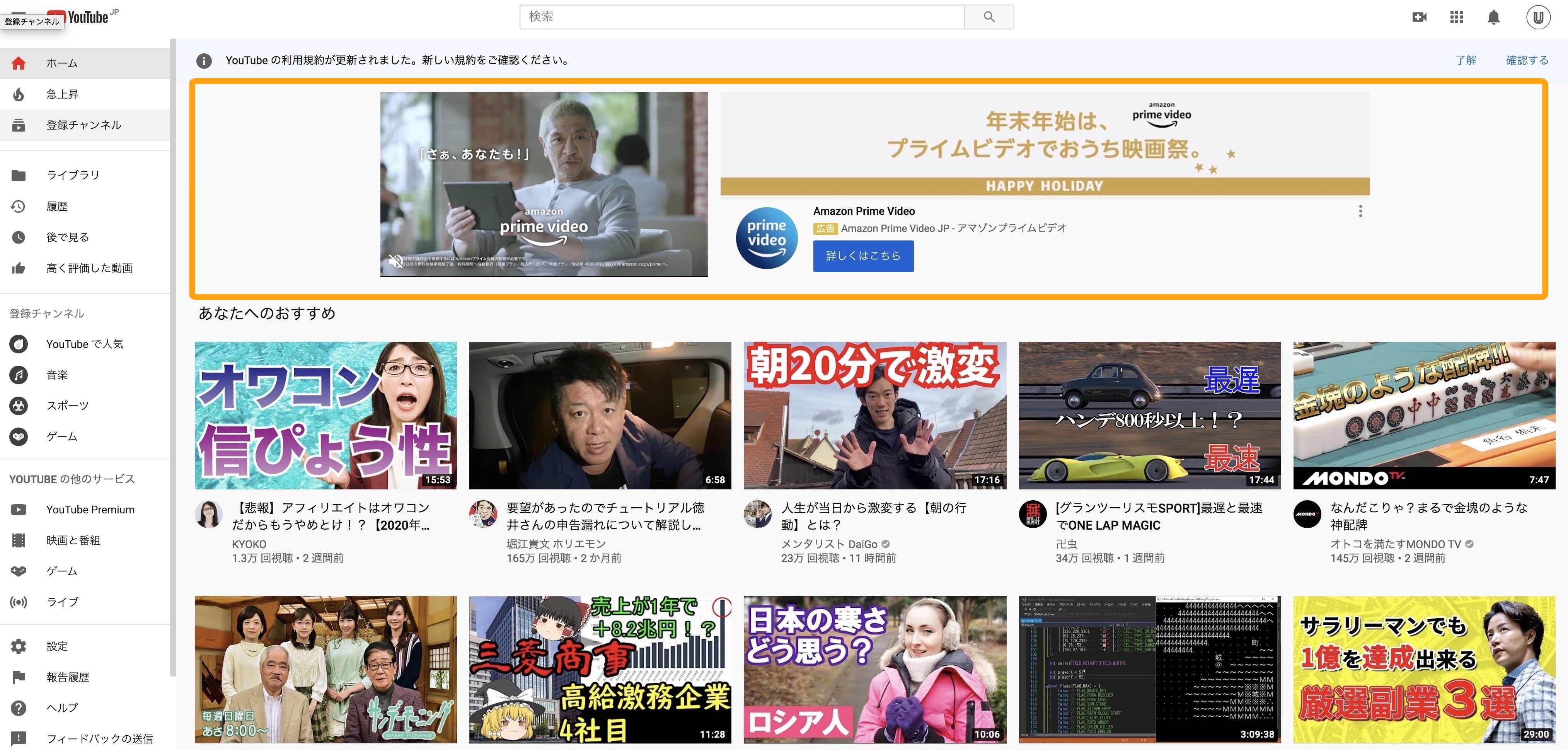Click the YouTube Premium play icon
Screen dimensions: 1568x750
pyautogui.click(x=19, y=510)
